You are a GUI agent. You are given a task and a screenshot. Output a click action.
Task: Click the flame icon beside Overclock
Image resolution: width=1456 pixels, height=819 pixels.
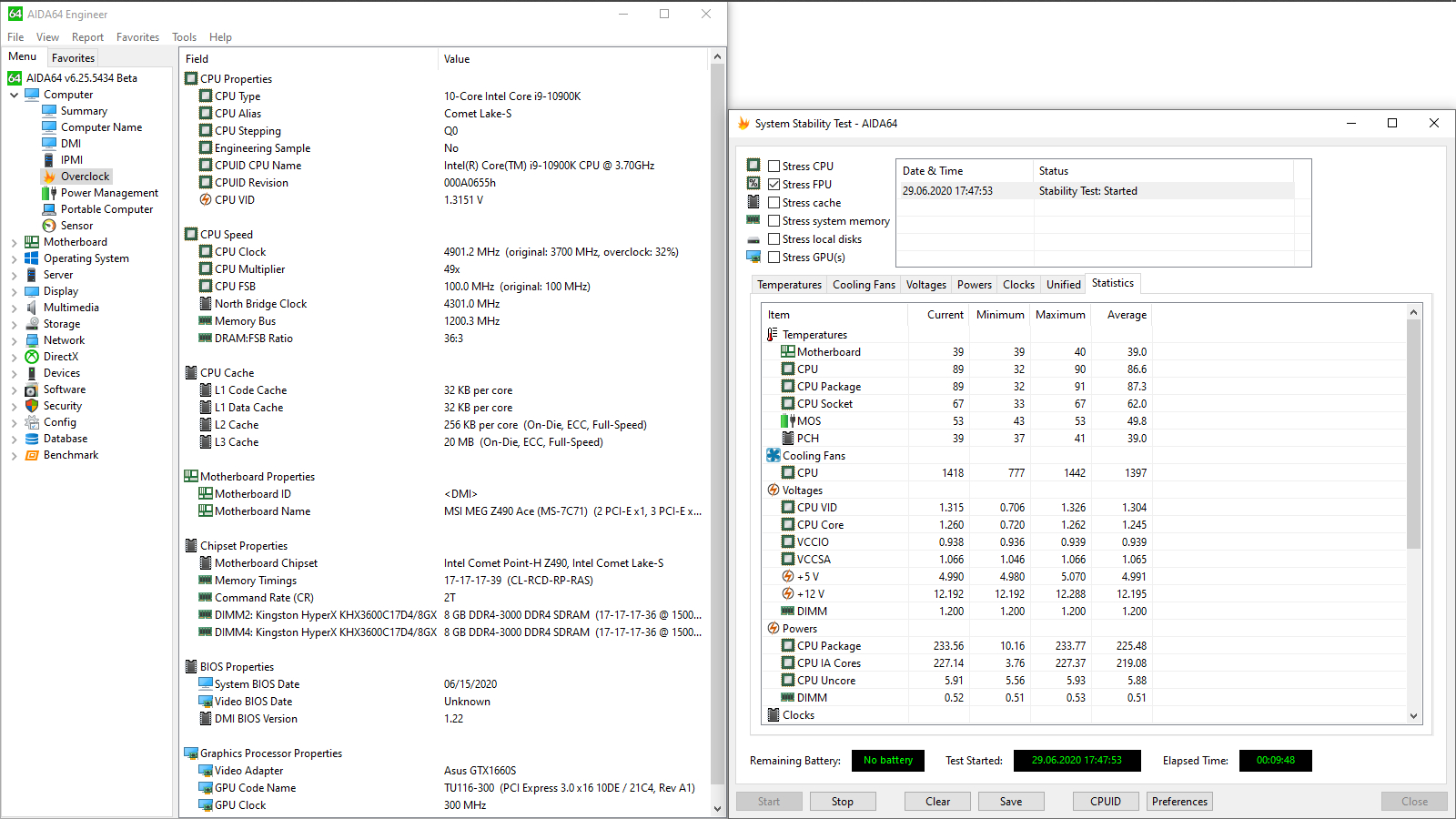49,177
